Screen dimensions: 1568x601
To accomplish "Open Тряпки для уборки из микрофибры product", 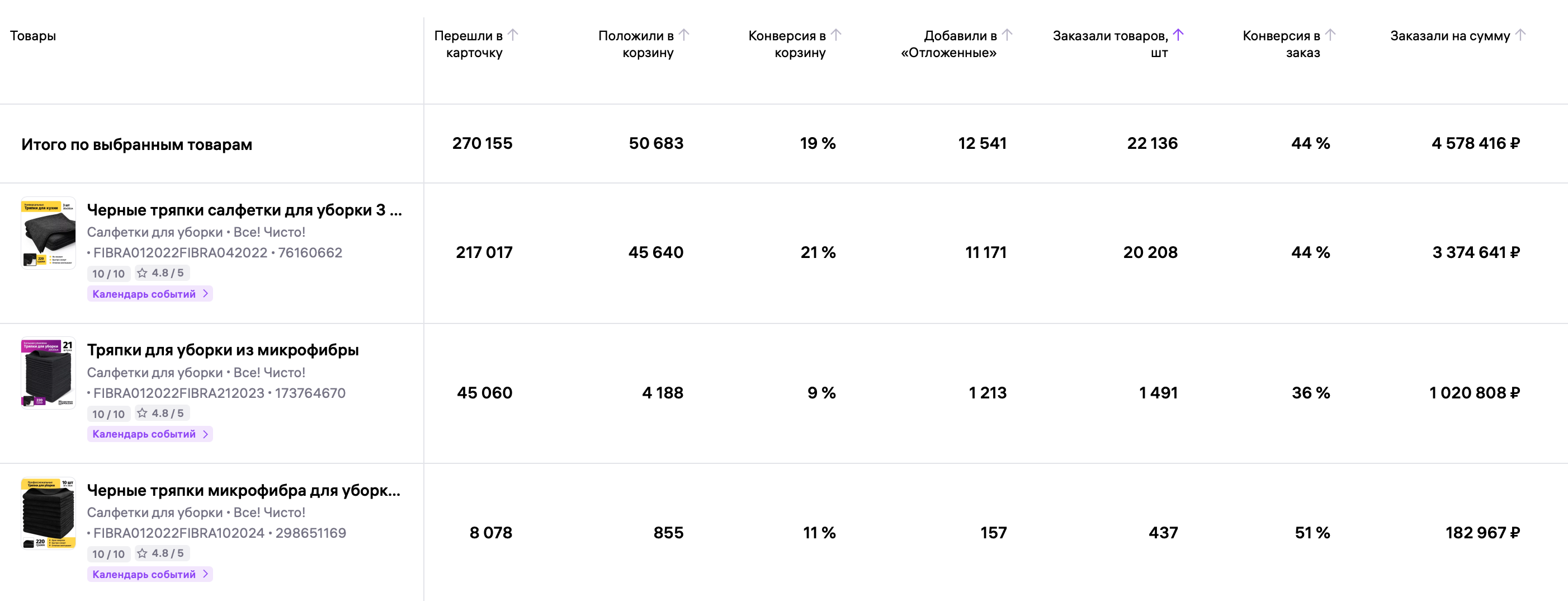I will [223, 350].
